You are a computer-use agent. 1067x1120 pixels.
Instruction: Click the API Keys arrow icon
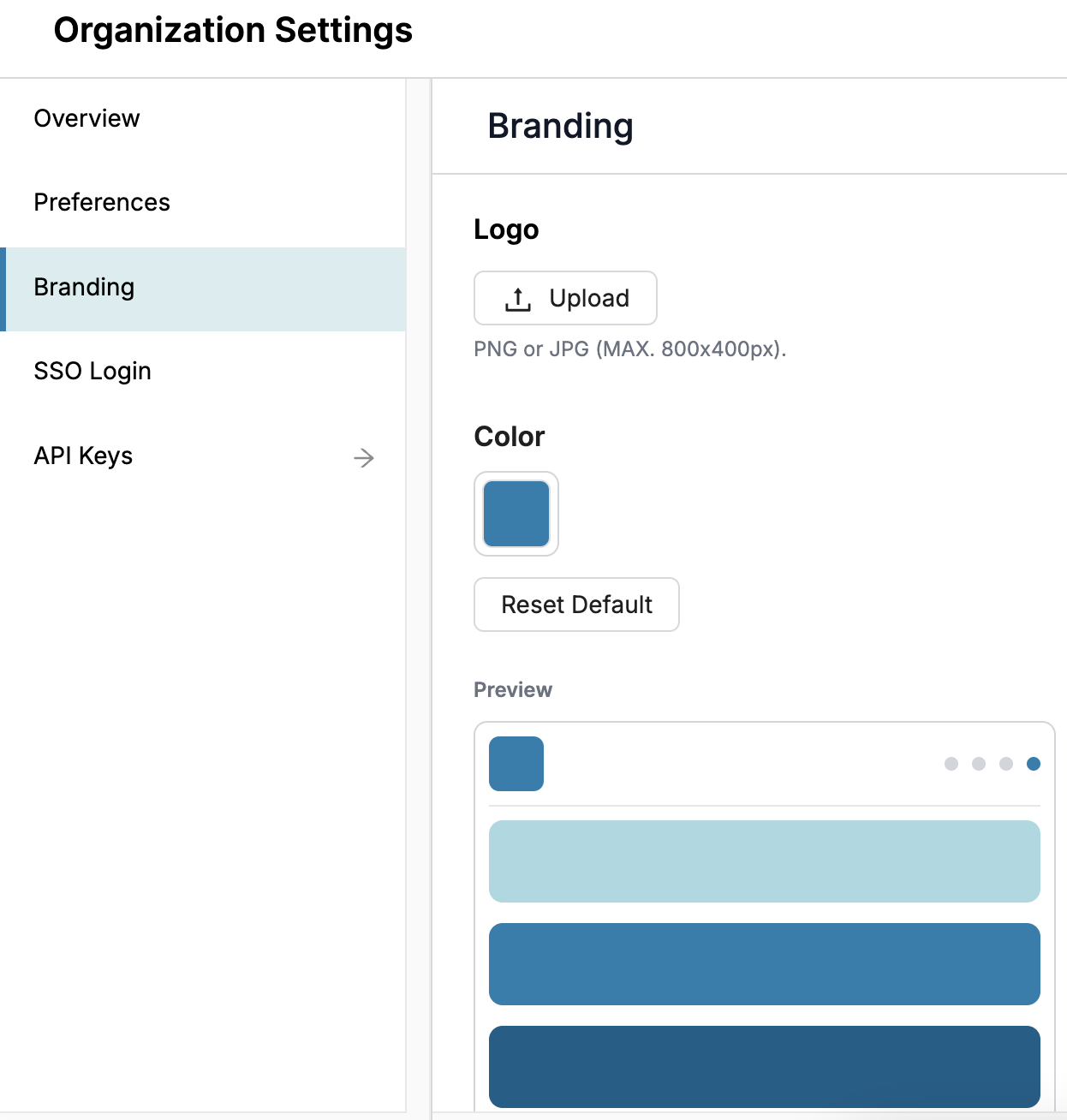364,458
